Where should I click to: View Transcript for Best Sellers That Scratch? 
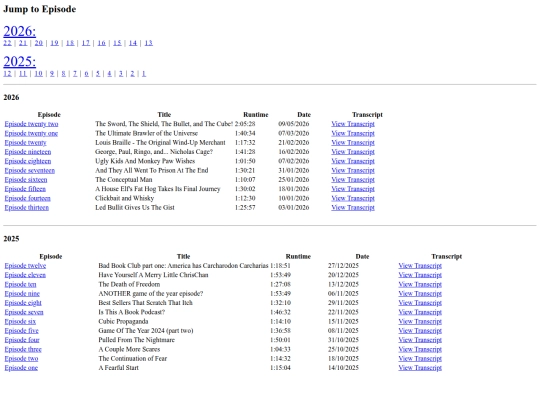[x=420, y=303]
